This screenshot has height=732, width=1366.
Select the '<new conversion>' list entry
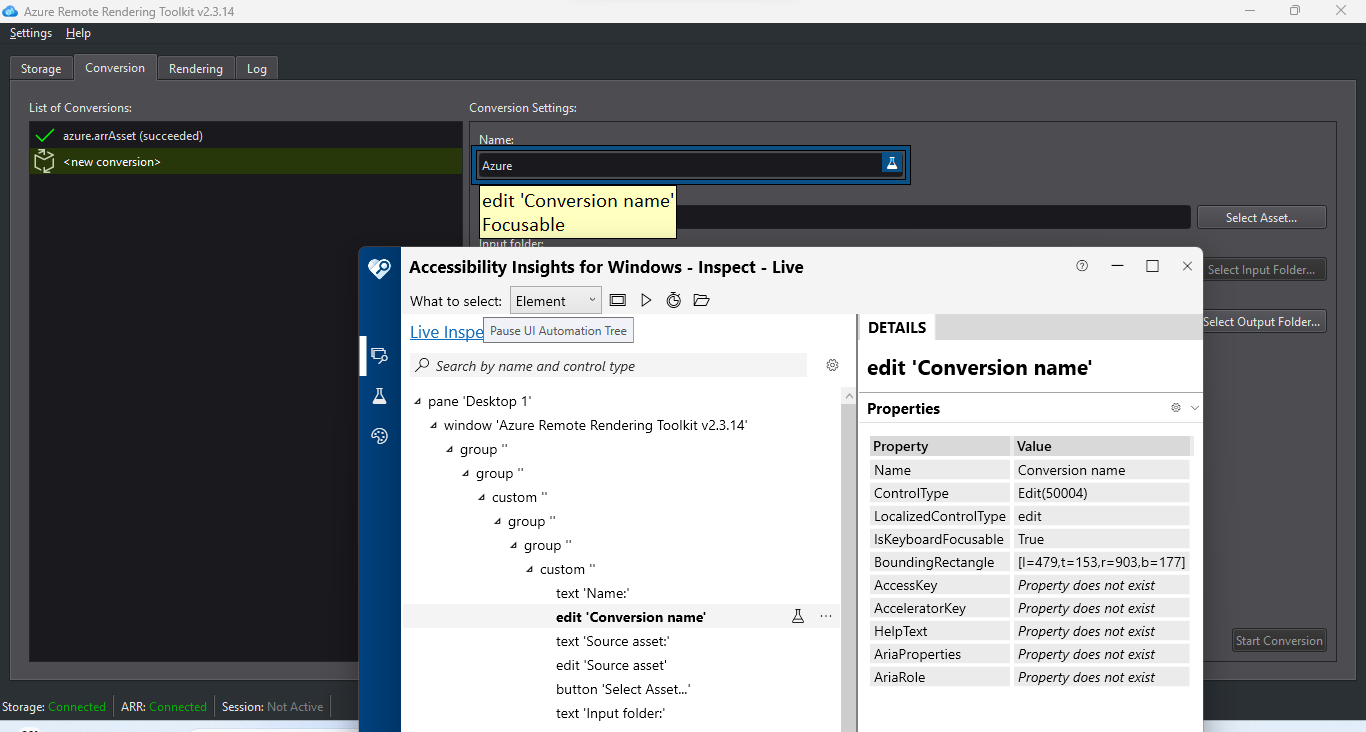[x=246, y=161]
